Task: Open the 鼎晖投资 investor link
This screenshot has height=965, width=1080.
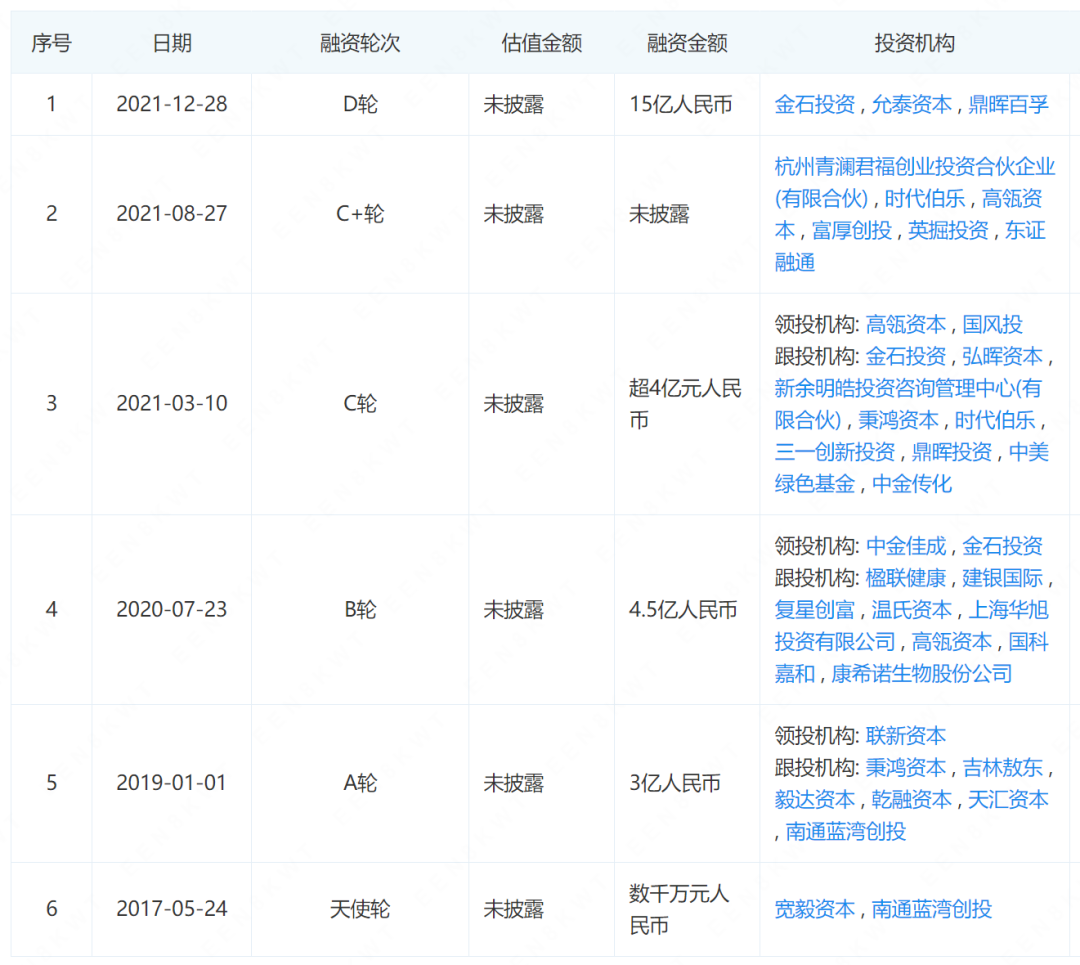Action: (952, 453)
